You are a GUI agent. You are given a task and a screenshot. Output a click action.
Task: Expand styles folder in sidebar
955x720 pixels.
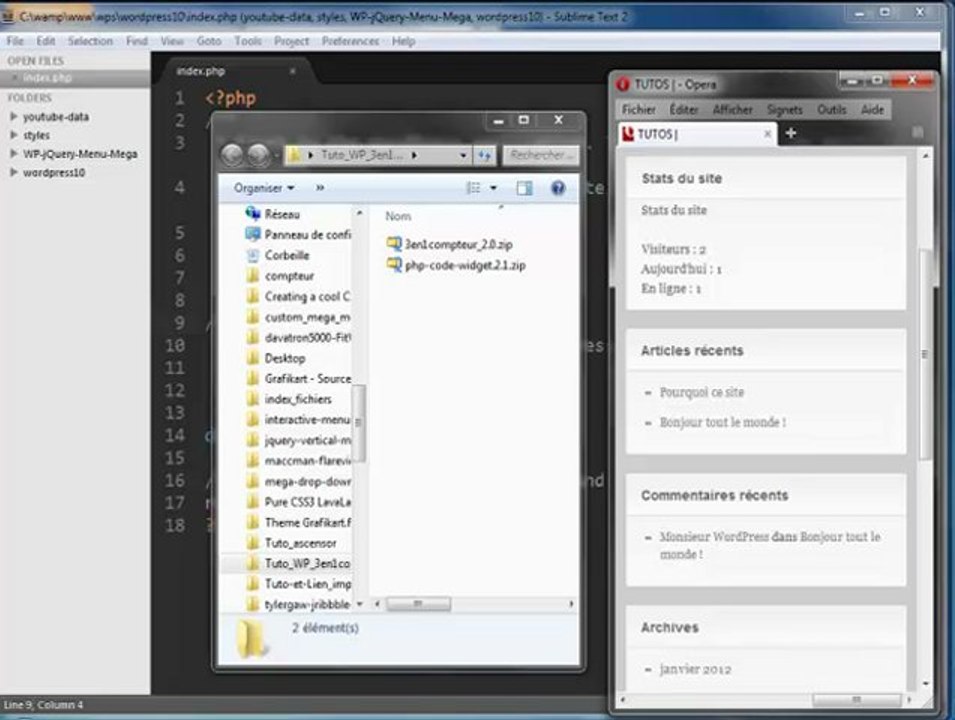[x=13, y=135]
